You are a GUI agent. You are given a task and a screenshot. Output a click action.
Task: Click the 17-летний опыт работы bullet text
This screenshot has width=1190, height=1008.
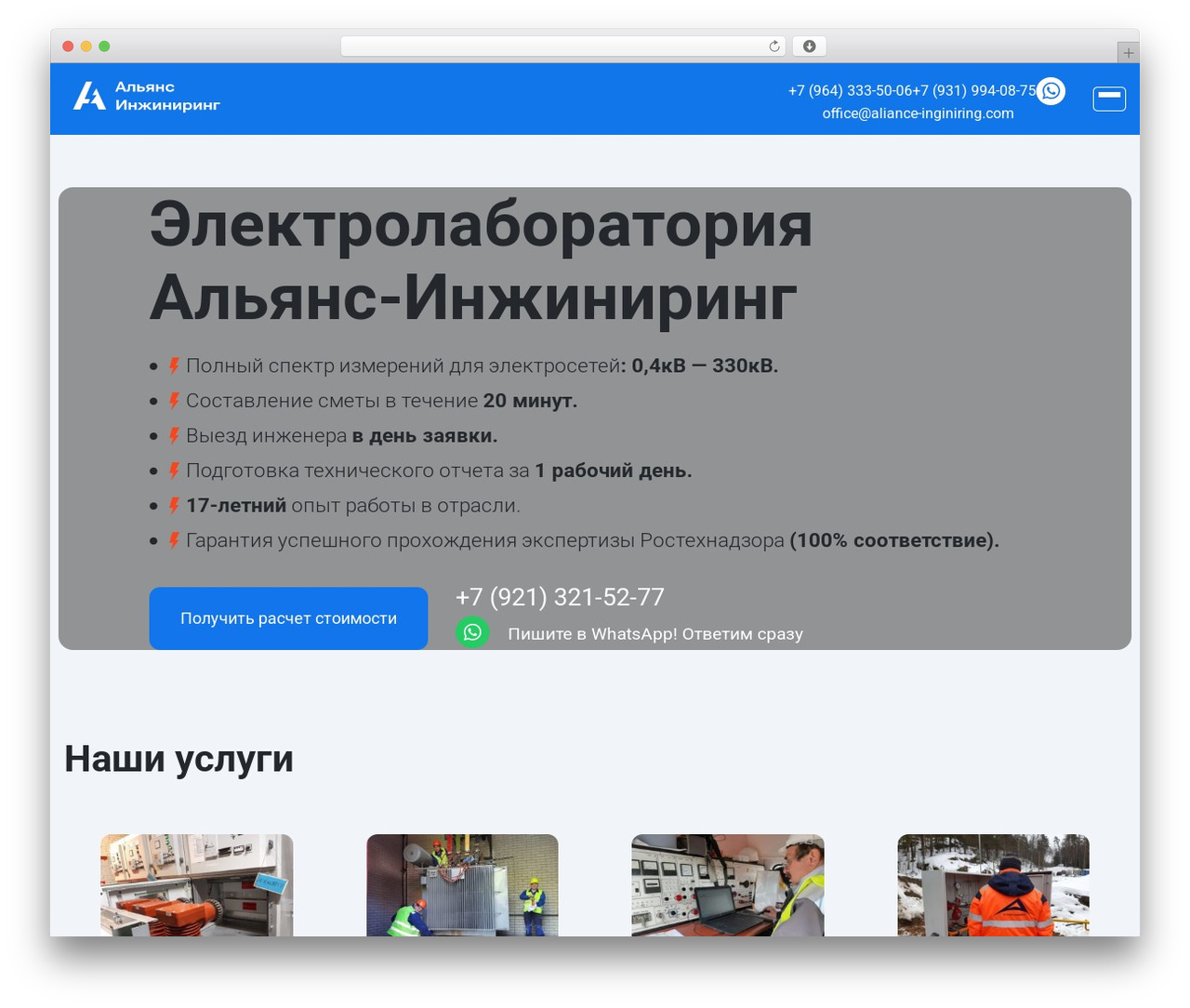[x=353, y=506]
